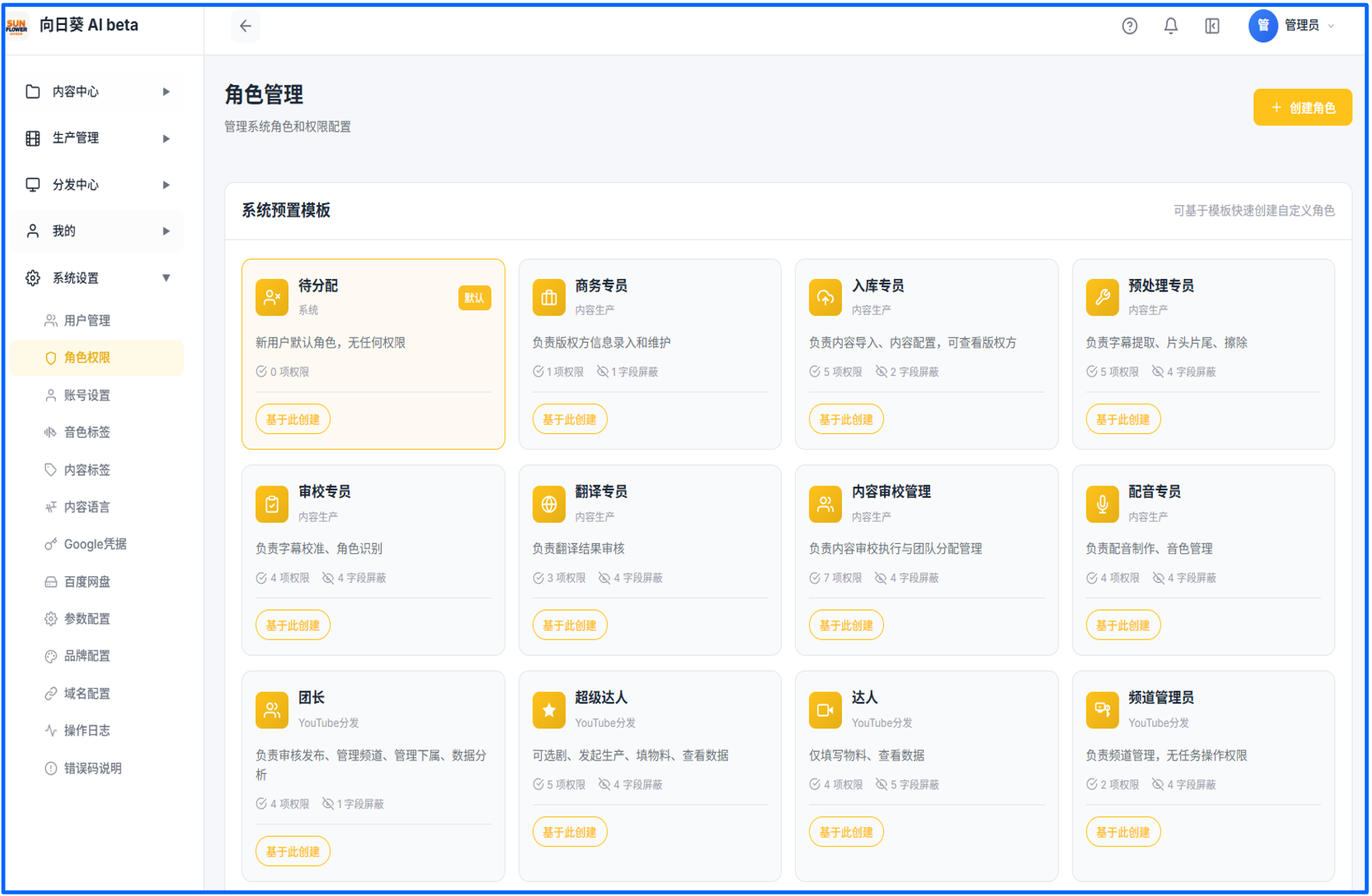Image resolution: width=1372 pixels, height=896 pixels.
Task: Click 基于此创建 on 翻译专员 card
Action: pyautogui.click(x=569, y=625)
